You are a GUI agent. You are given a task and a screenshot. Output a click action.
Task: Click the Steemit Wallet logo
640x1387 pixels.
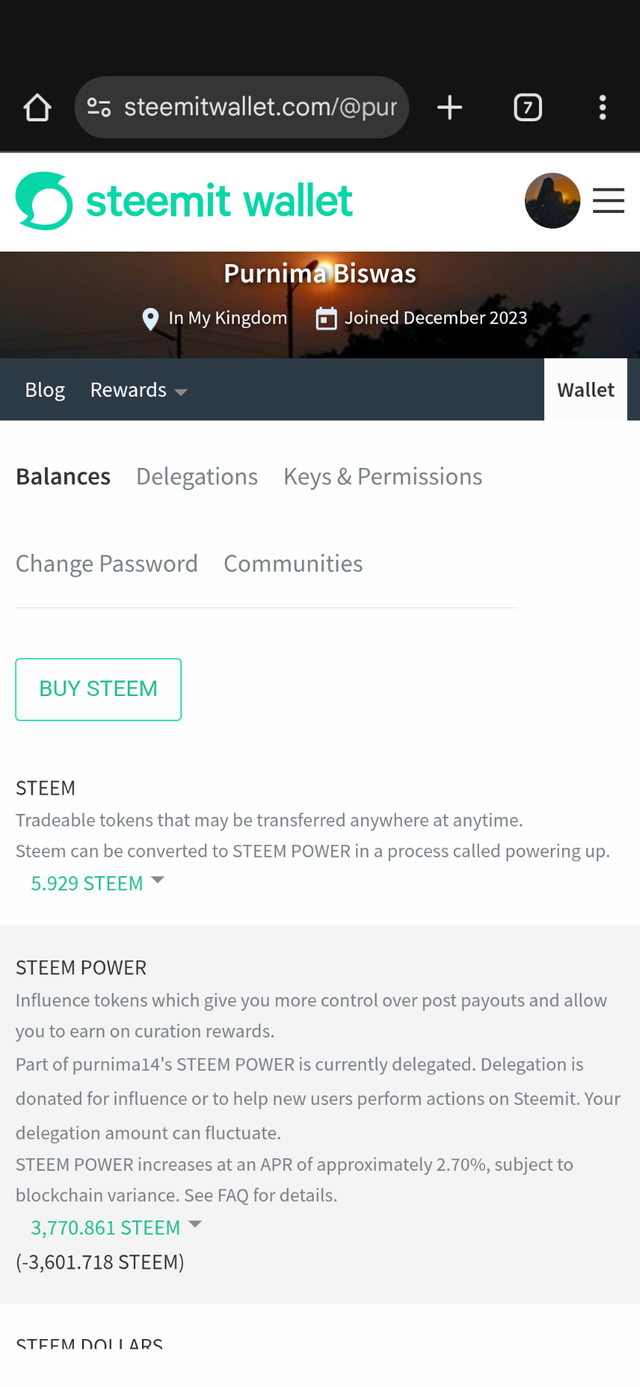click(184, 201)
